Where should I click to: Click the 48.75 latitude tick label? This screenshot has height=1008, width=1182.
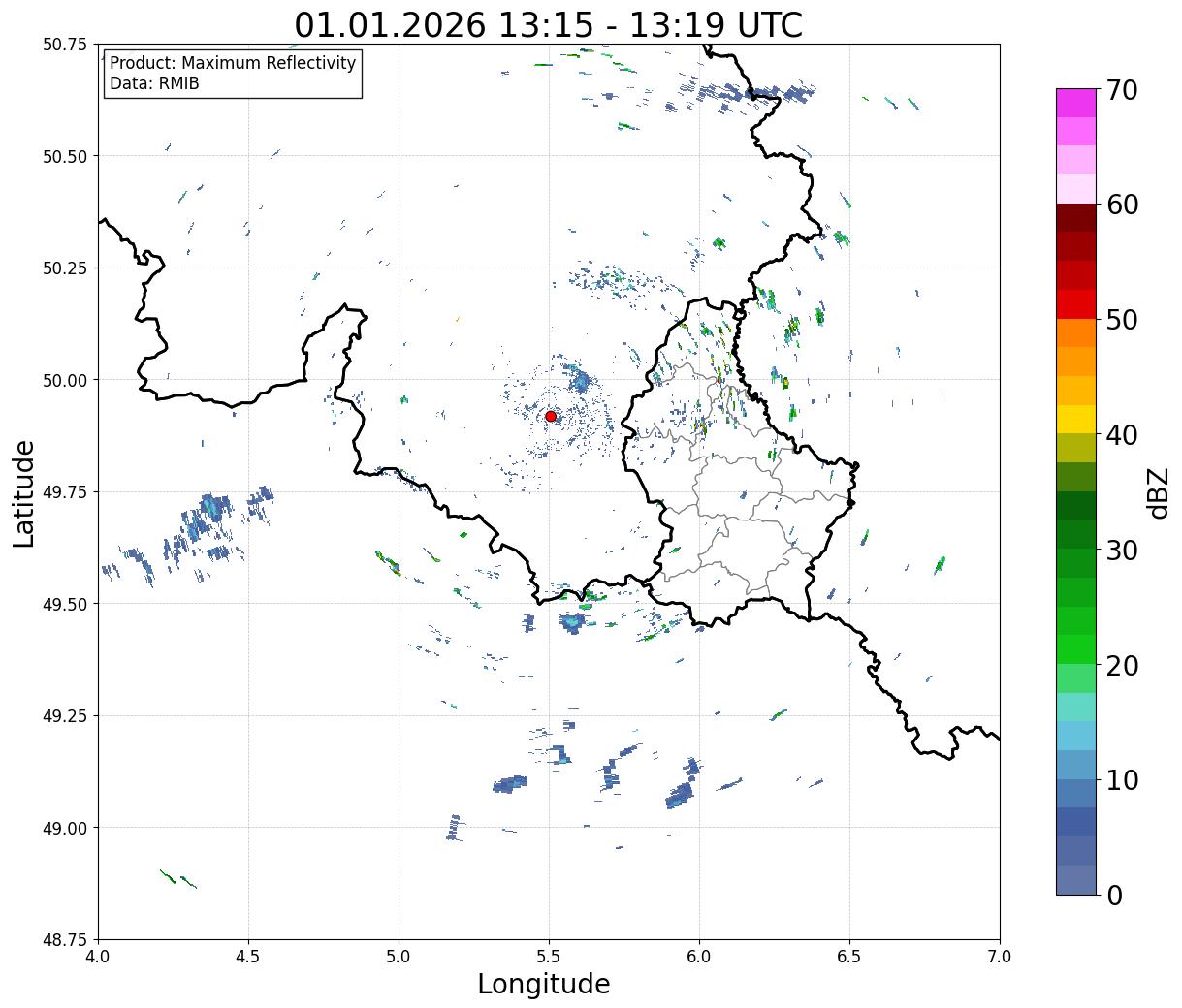point(65,940)
